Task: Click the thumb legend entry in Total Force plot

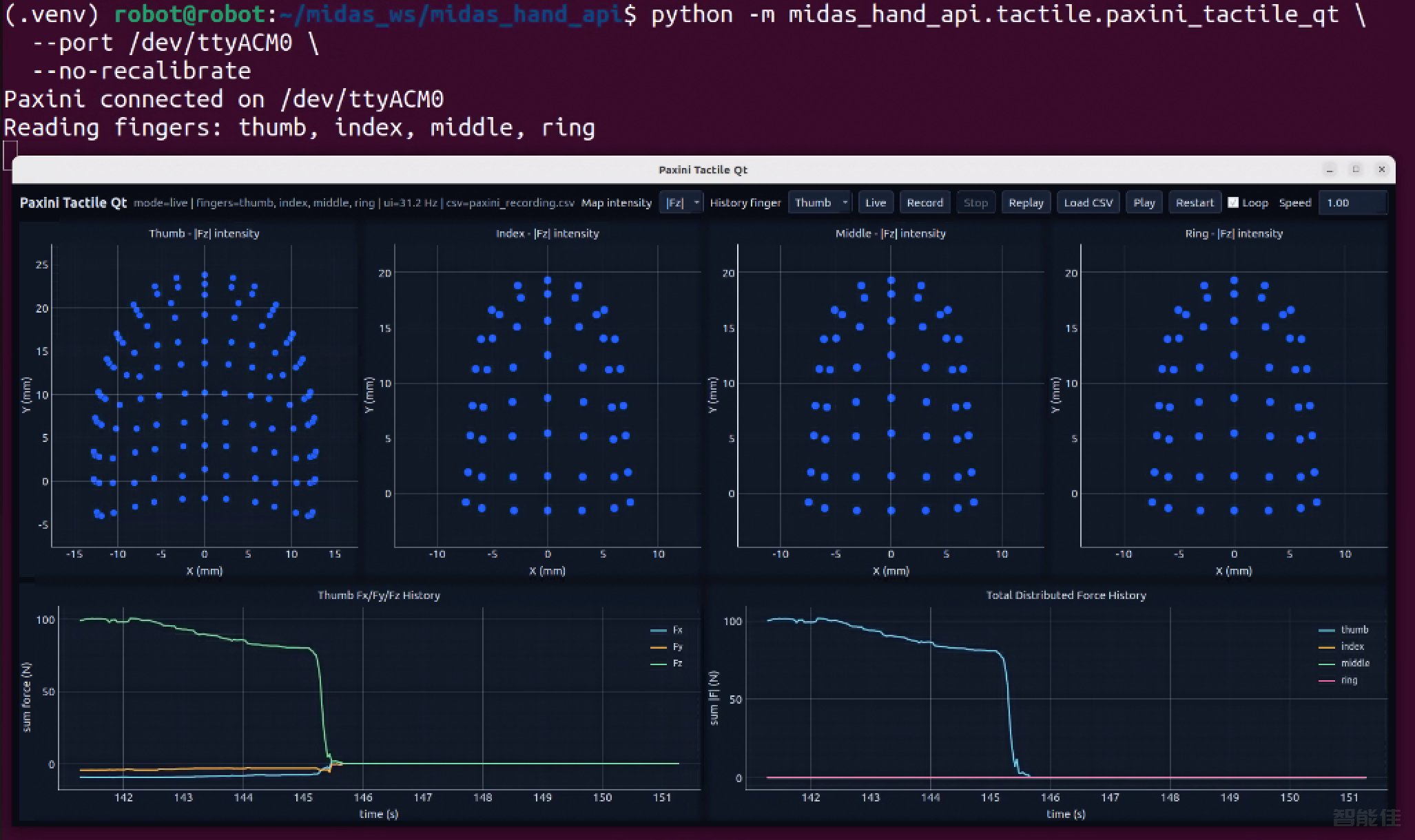Action: click(1343, 630)
